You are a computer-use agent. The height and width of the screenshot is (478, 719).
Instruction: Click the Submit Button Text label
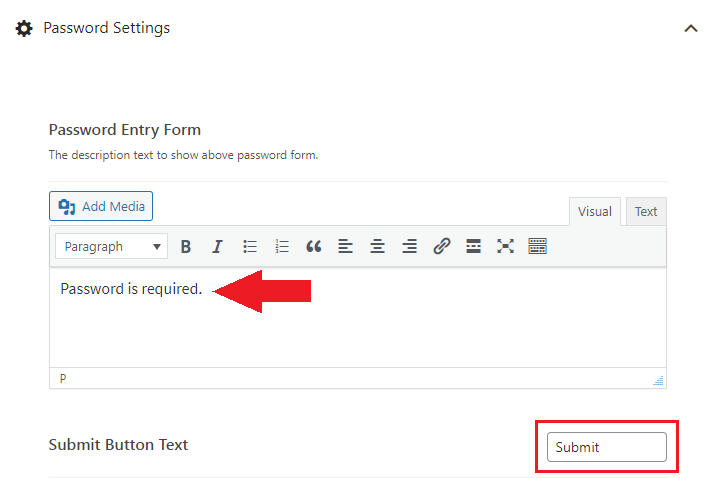[x=118, y=445]
